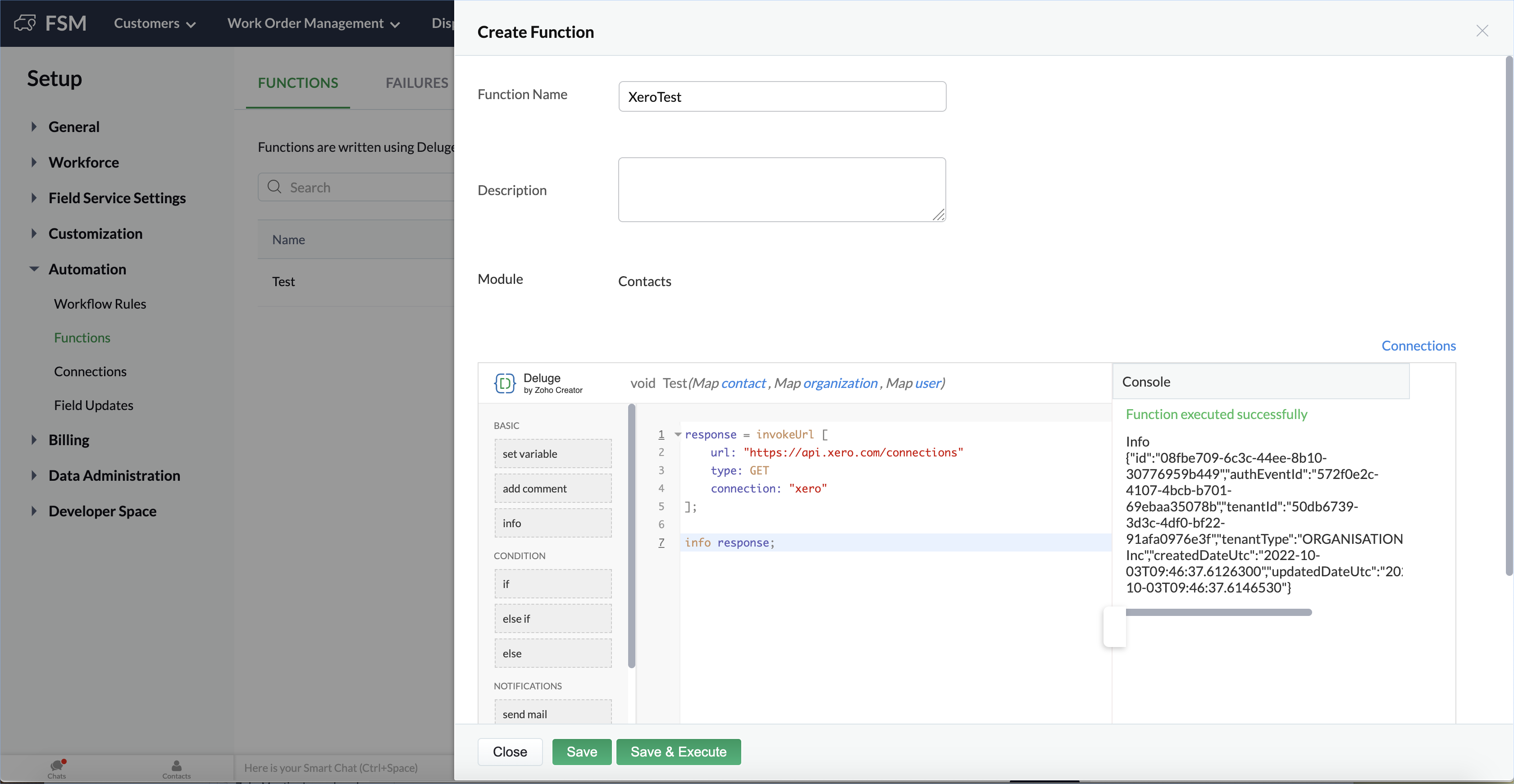Expand the General section
This screenshot has width=1514, height=784.
[33, 126]
